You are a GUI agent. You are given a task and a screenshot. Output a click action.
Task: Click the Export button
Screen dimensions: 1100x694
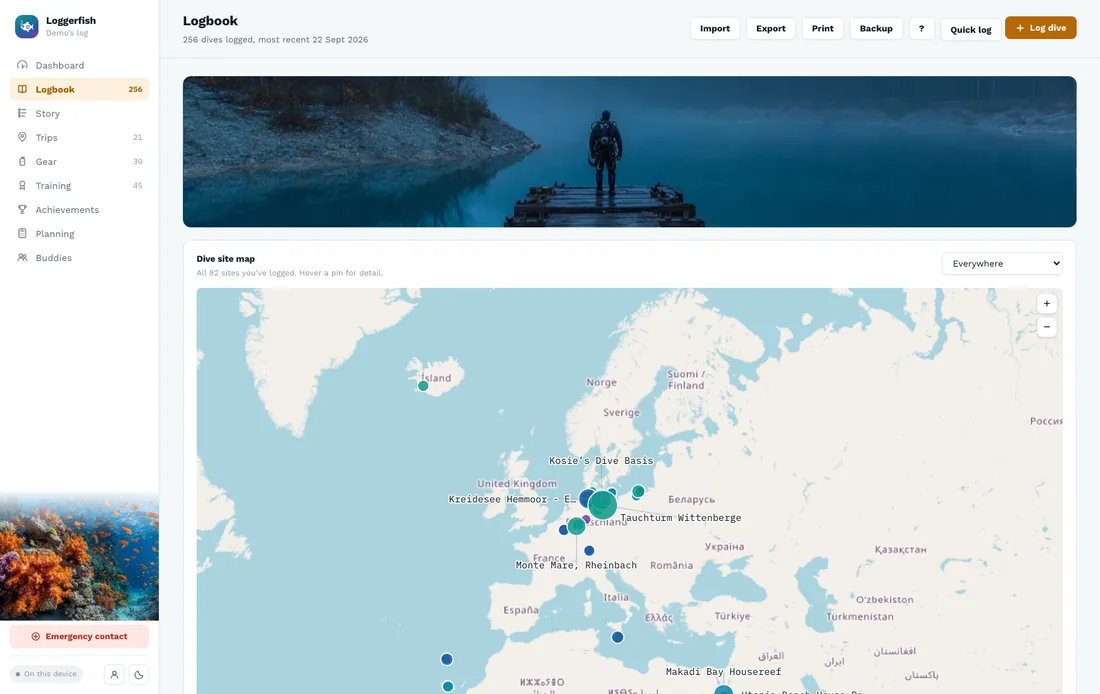click(x=770, y=29)
